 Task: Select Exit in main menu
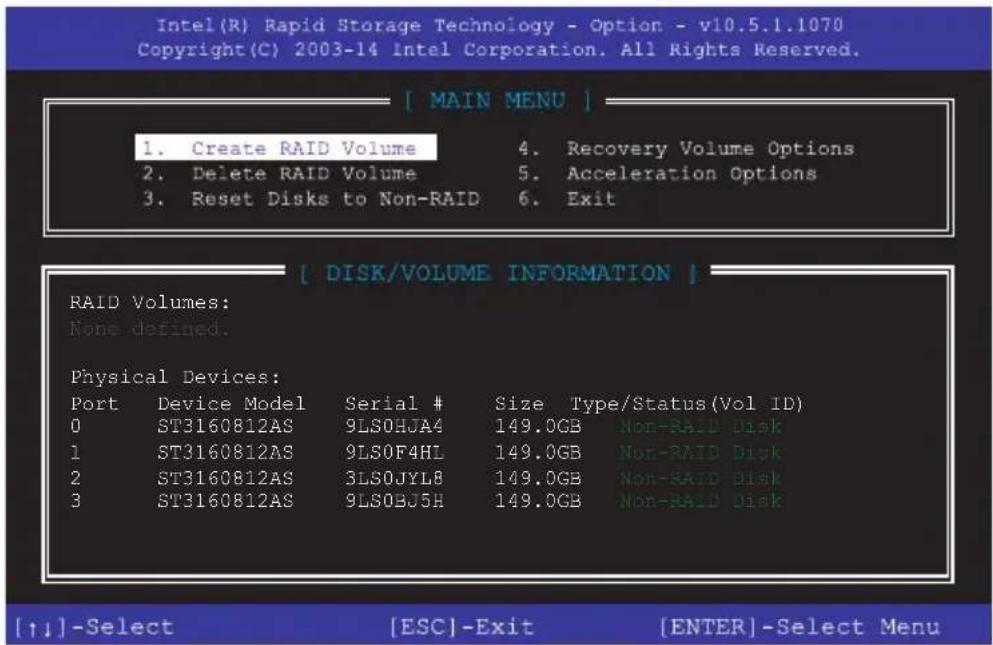pos(567,199)
